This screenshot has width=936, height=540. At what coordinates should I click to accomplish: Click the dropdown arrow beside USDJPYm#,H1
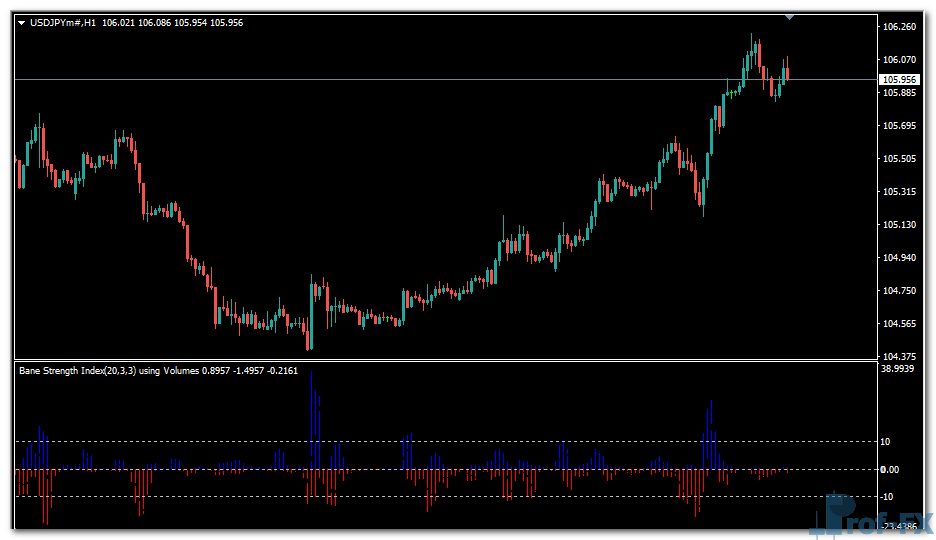pos(22,23)
